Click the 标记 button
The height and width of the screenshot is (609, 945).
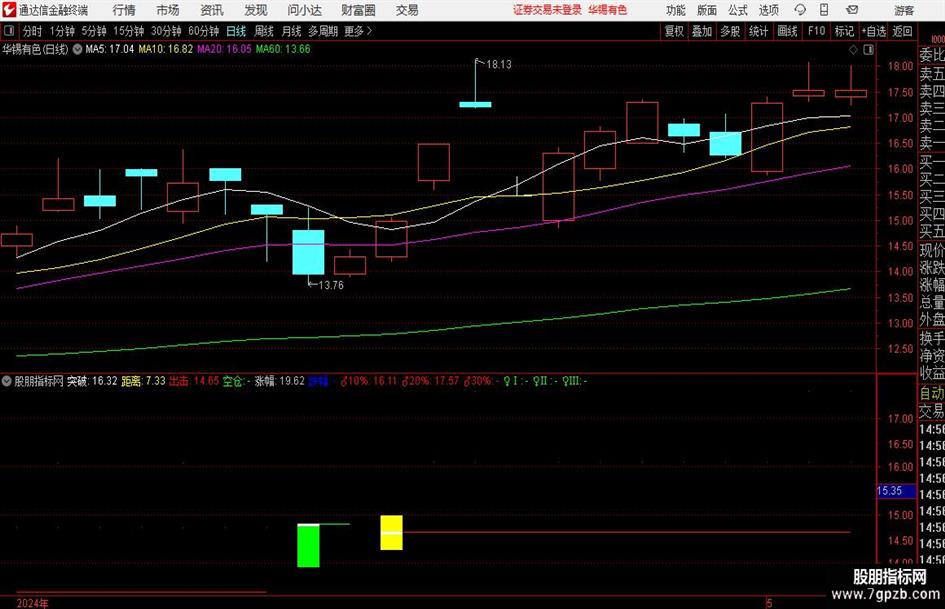[844, 31]
